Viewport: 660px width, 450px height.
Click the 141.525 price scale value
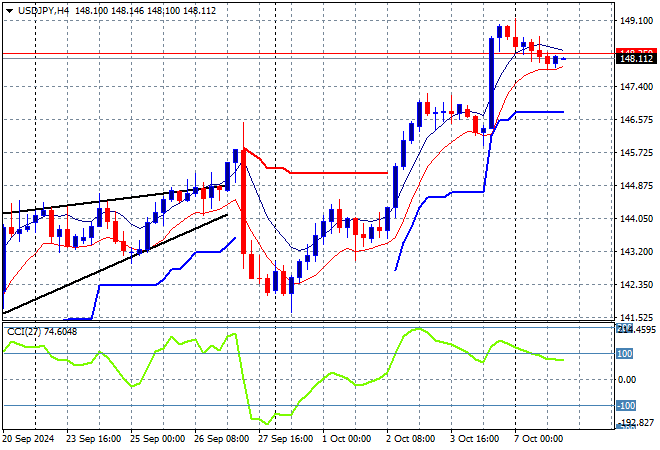636,317
